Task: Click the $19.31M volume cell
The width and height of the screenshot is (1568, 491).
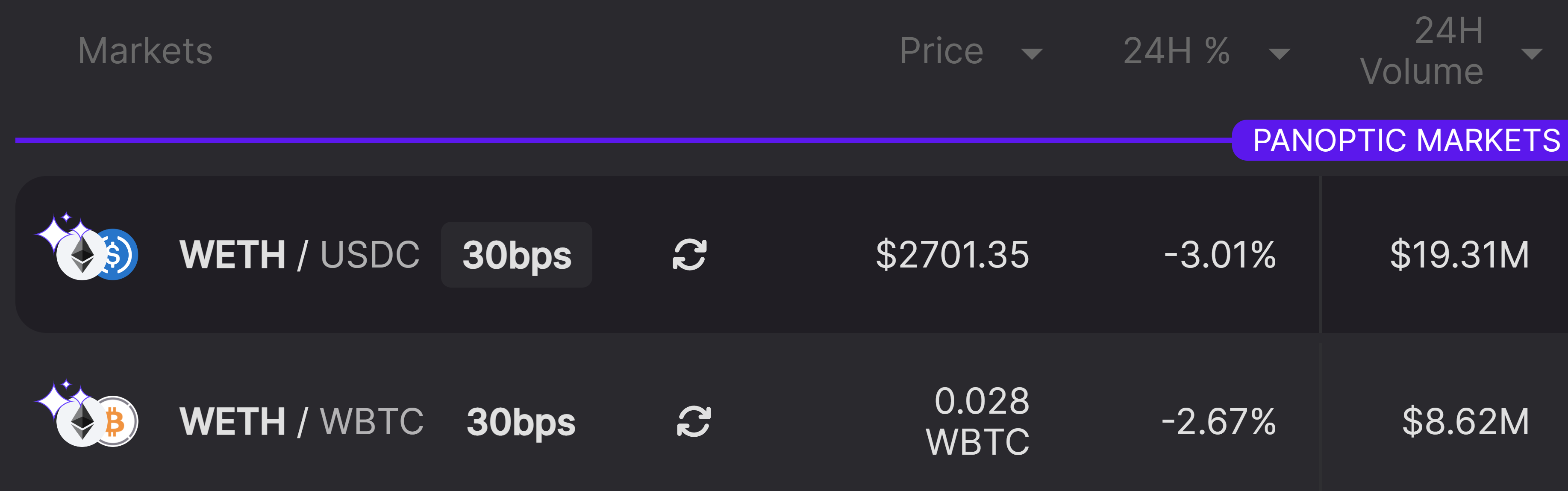Action: tap(1459, 254)
